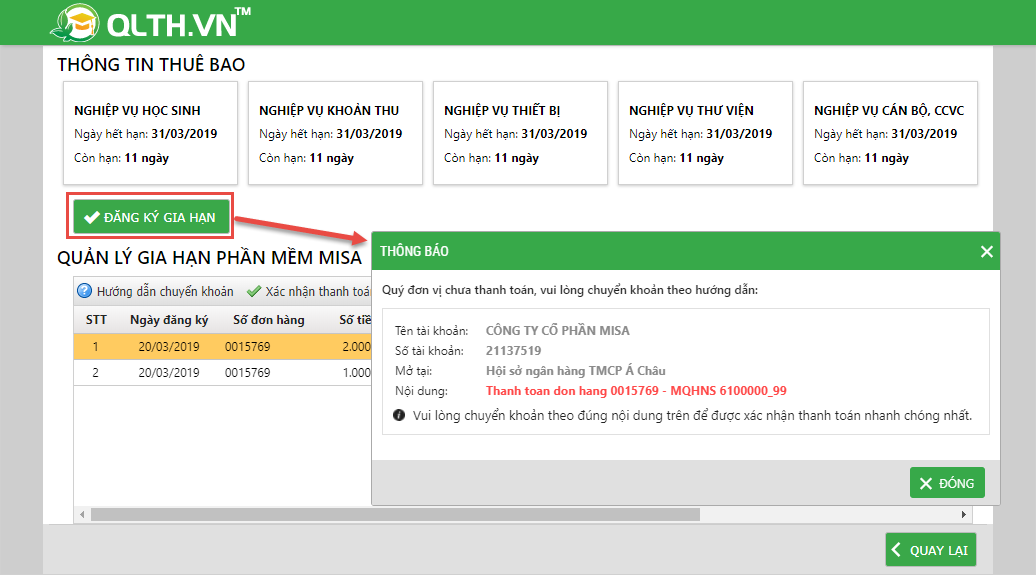Click the Xác nhận thanh toán option
The width and height of the screenshot is (1036, 575).
click(x=308, y=291)
